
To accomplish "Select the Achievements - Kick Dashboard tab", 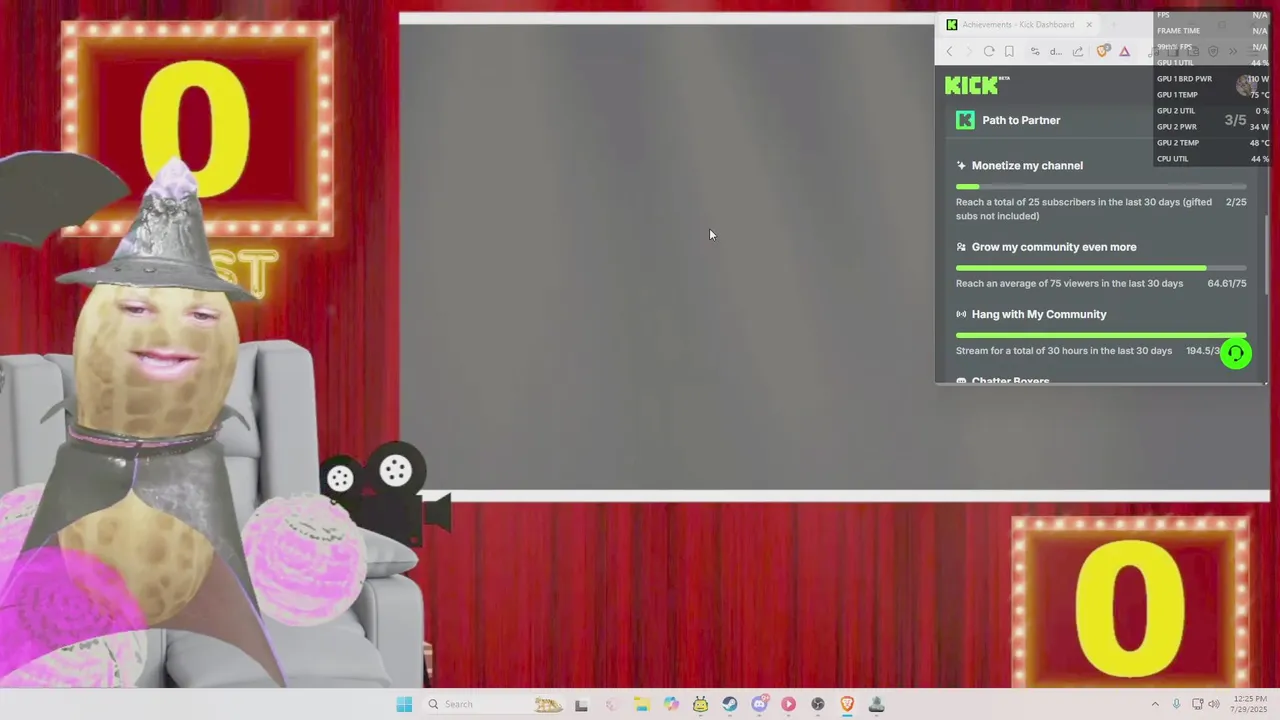I will coord(1020,24).
